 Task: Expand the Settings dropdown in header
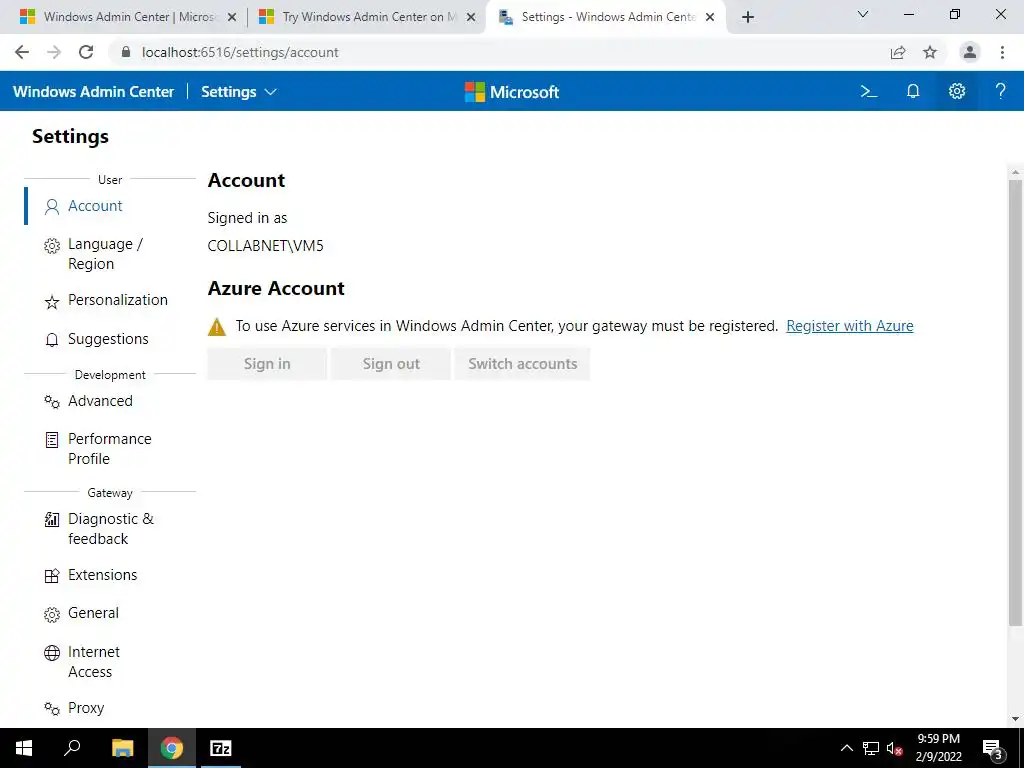(239, 92)
